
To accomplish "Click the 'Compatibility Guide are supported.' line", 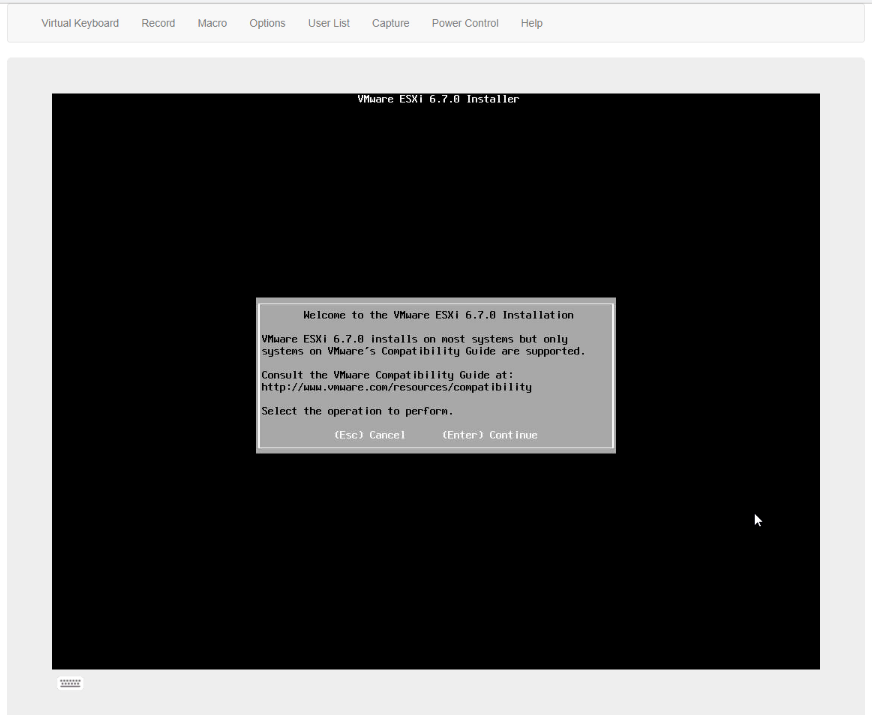I will (x=423, y=351).
